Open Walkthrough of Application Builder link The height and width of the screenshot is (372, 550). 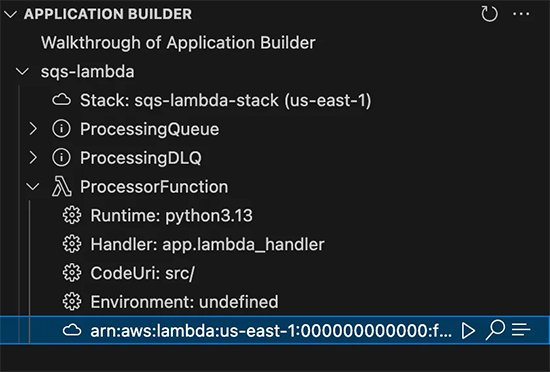coord(178,43)
